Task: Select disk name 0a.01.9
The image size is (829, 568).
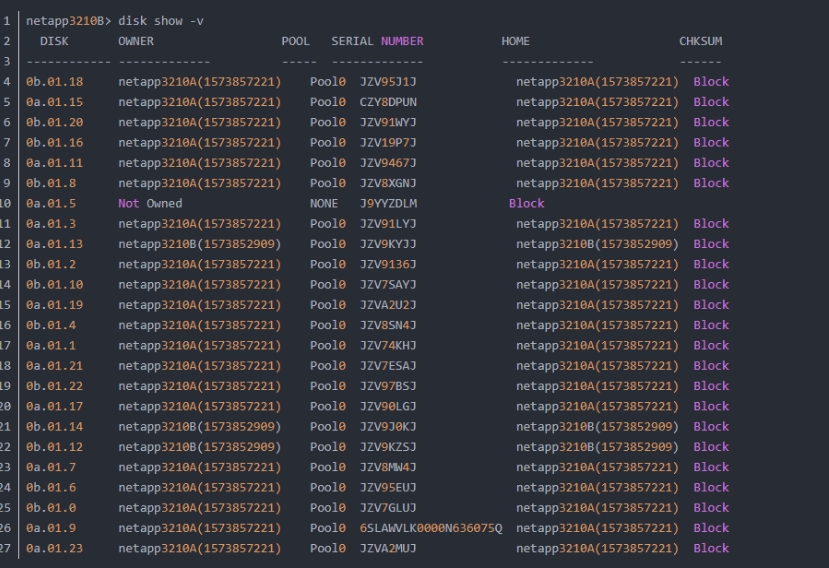Action: (x=51, y=528)
